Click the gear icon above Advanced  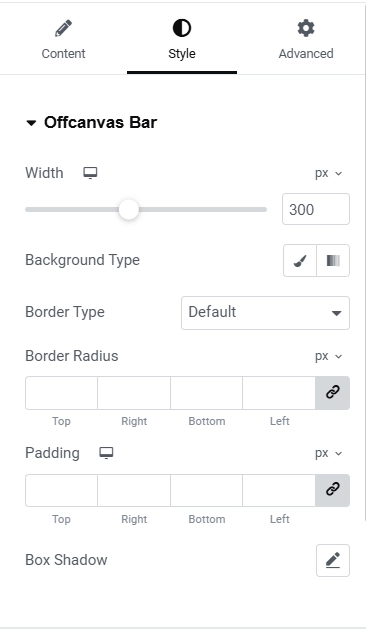(x=306, y=28)
